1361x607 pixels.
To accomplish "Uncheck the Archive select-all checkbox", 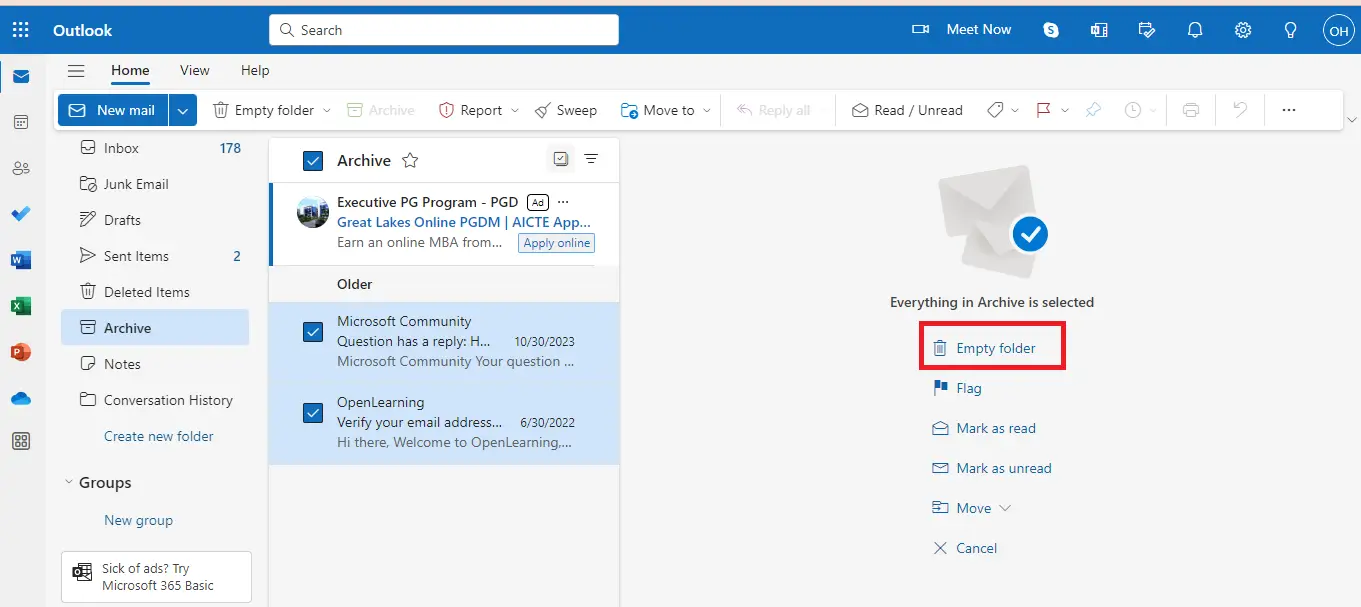I will (x=313, y=161).
